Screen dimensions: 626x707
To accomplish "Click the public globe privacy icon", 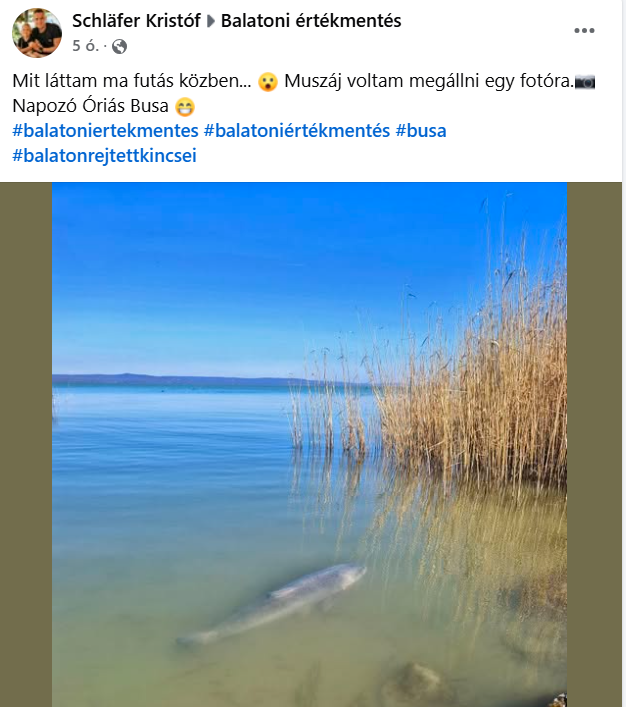I will click(120, 46).
